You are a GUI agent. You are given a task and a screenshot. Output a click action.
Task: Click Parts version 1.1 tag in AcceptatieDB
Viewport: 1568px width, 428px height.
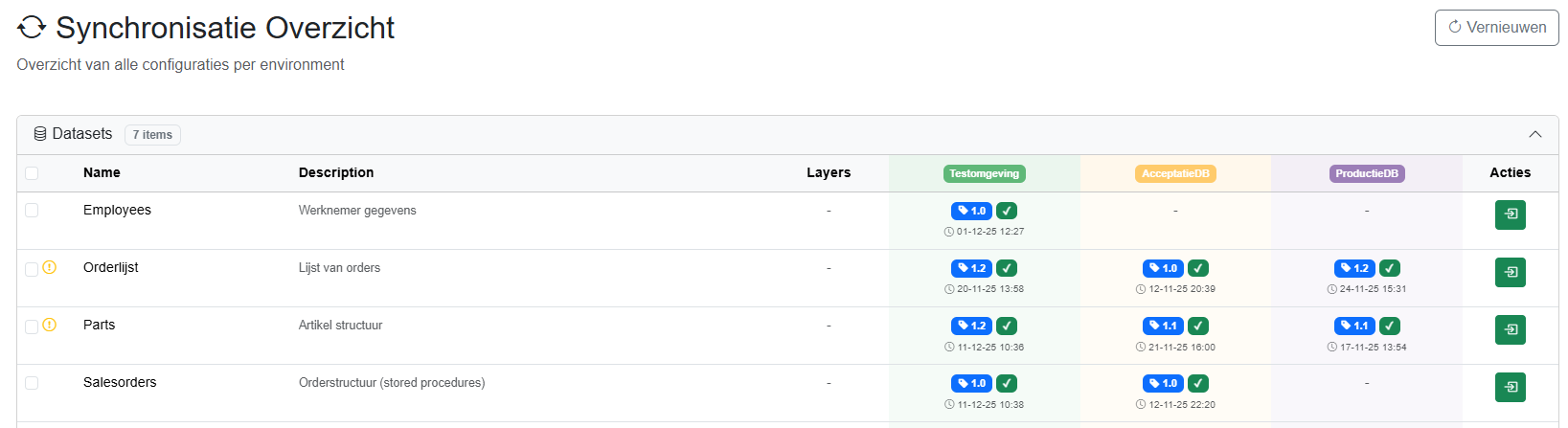pyautogui.click(x=1163, y=326)
